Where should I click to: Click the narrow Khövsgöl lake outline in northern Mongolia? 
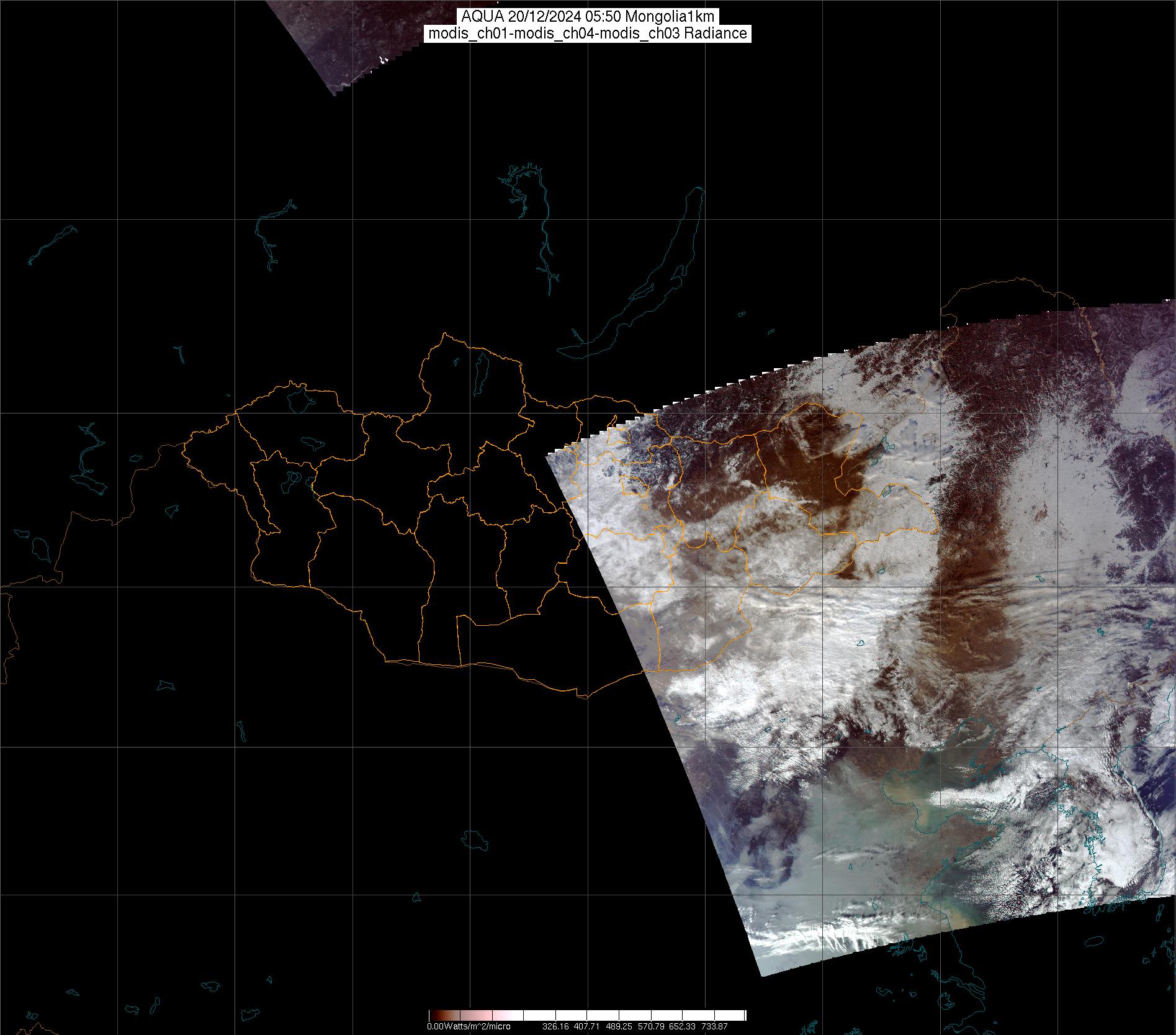[x=480, y=369]
